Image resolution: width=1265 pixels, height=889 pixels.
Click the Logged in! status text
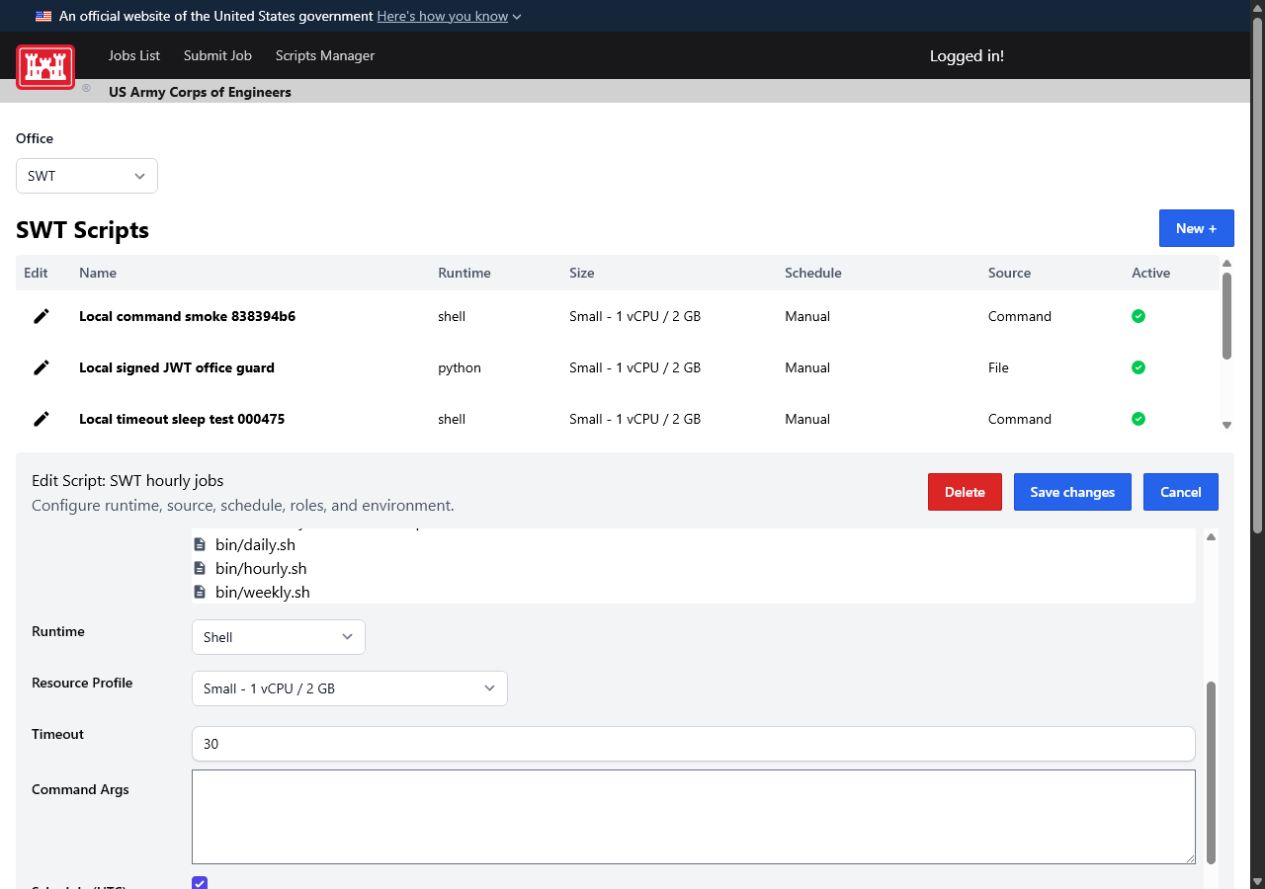pyautogui.click(x=967, y=56)
